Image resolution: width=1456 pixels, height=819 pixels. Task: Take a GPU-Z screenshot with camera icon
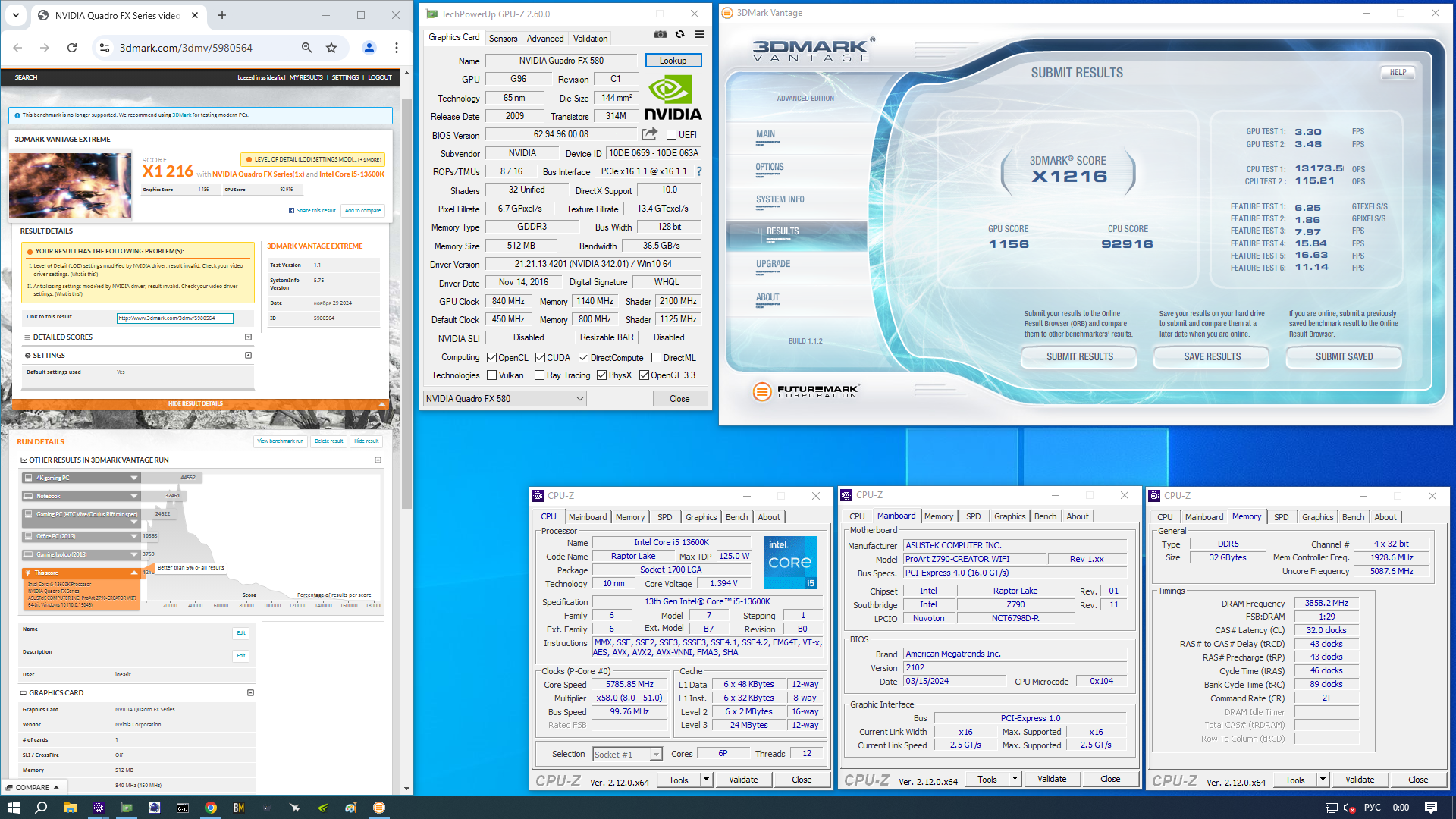tap(661, 35)
